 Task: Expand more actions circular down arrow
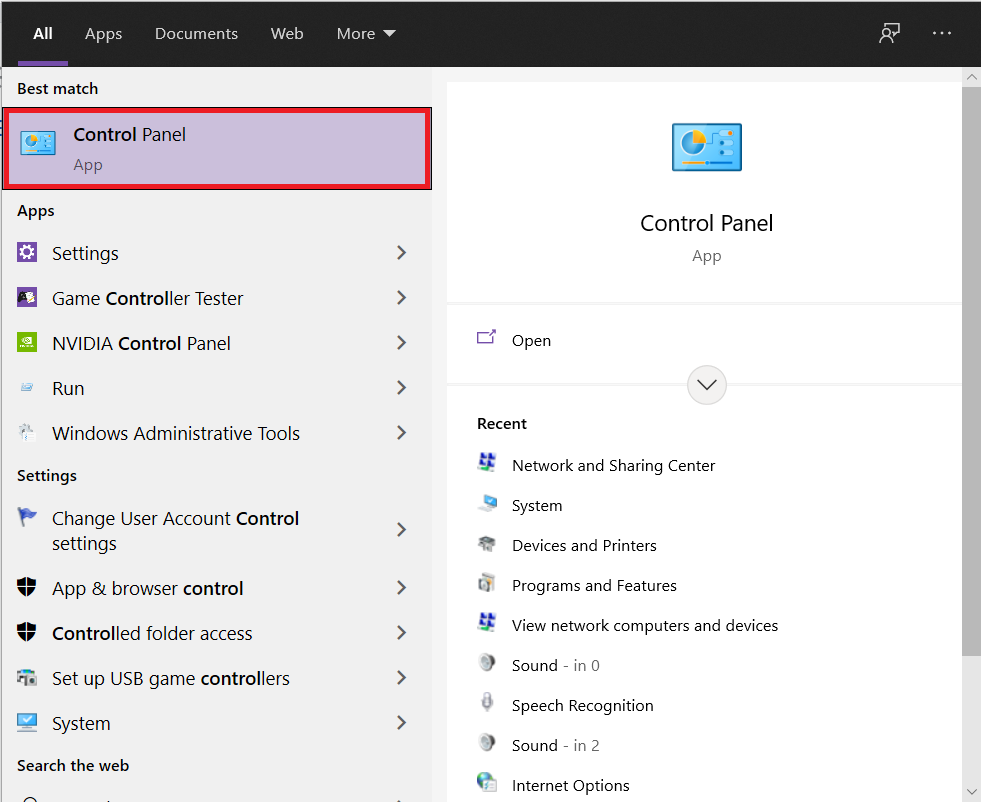[x=706, y=385]
